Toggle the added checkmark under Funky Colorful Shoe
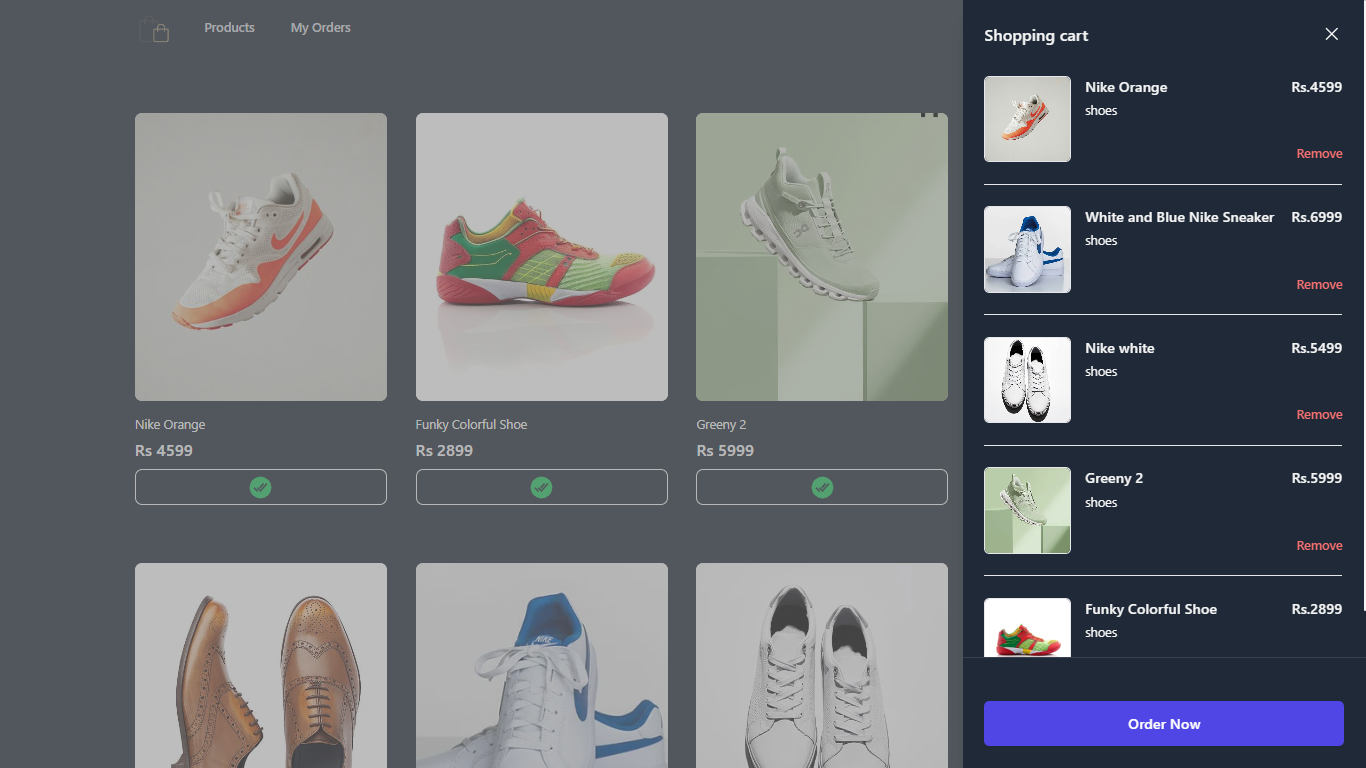1366x768 pixels. click(541, 487)
